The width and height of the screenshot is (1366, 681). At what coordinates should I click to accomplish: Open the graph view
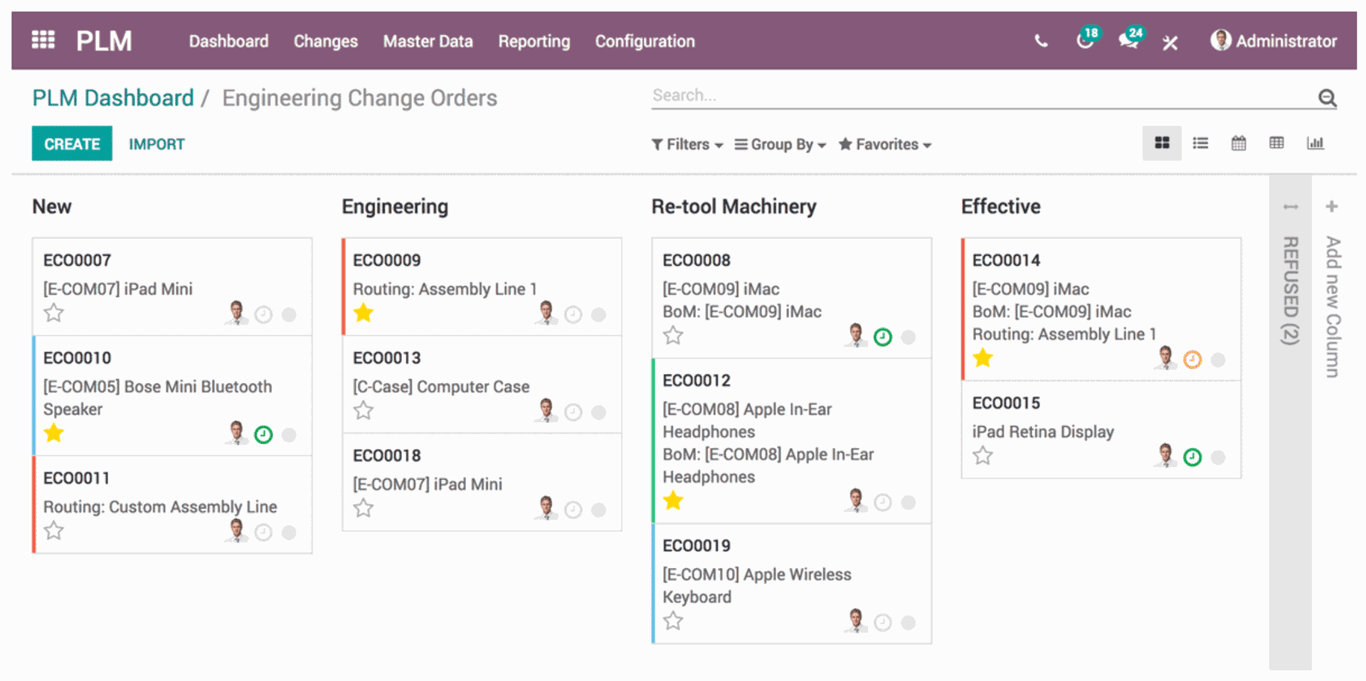(1315, 143)
